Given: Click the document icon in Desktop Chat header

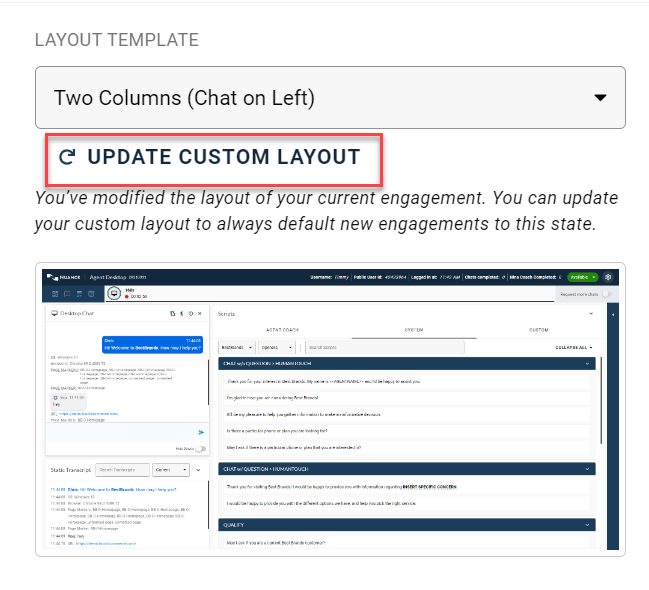Looking at the screenshot, I should (x=173, y=313).
